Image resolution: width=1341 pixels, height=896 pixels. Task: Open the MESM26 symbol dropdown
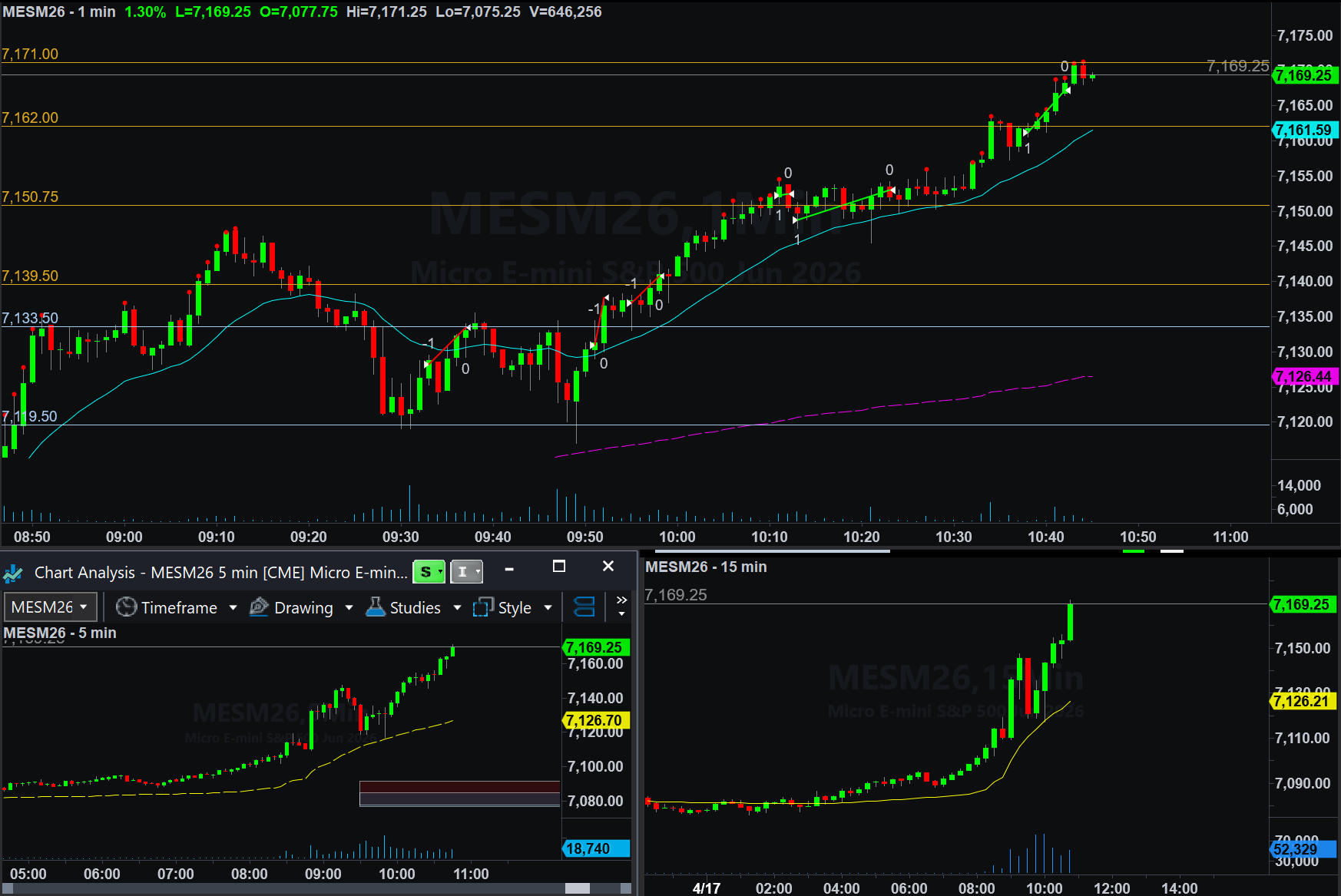coord(50,607)
